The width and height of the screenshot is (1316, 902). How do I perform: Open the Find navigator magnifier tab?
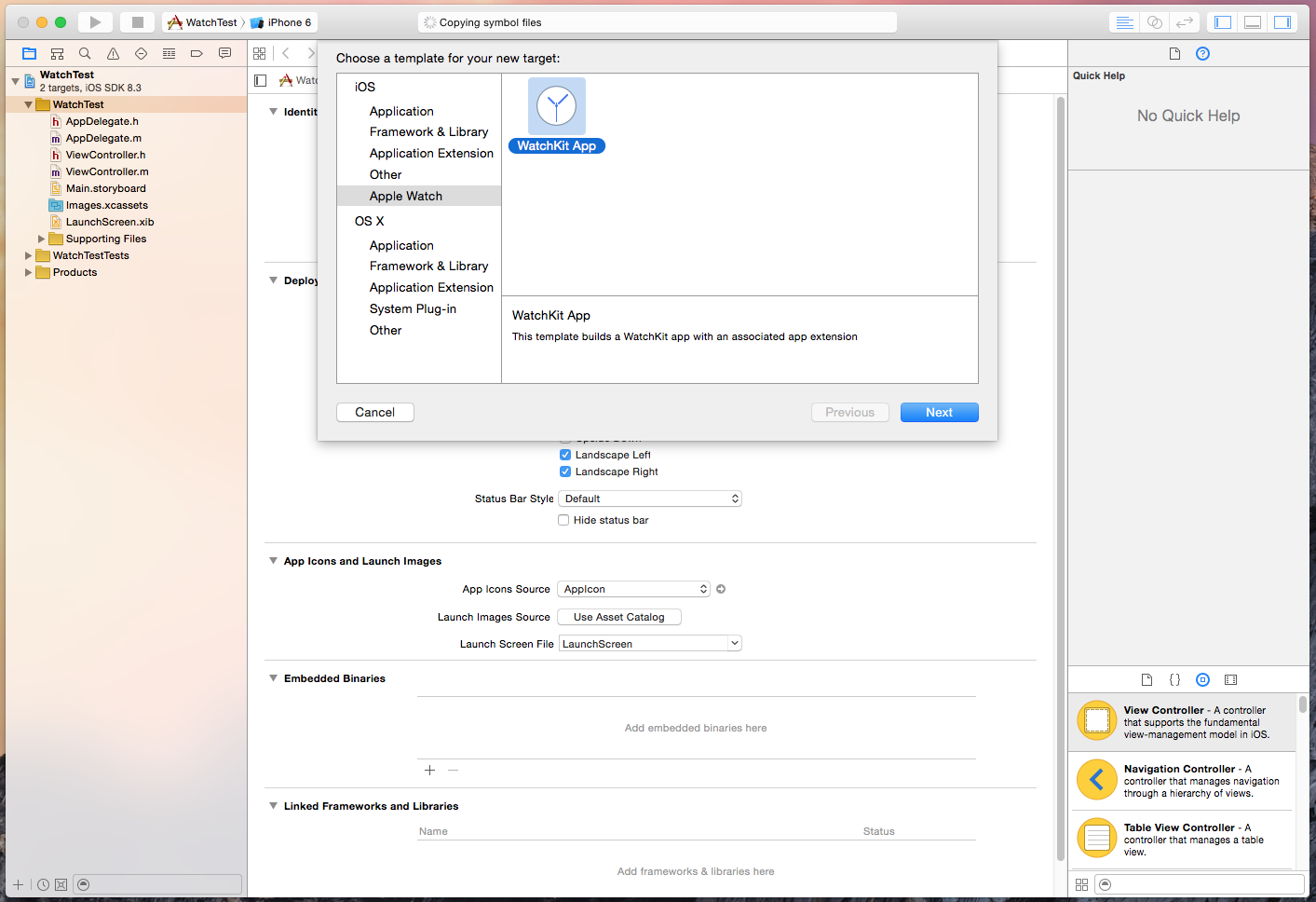pos(85,54)
